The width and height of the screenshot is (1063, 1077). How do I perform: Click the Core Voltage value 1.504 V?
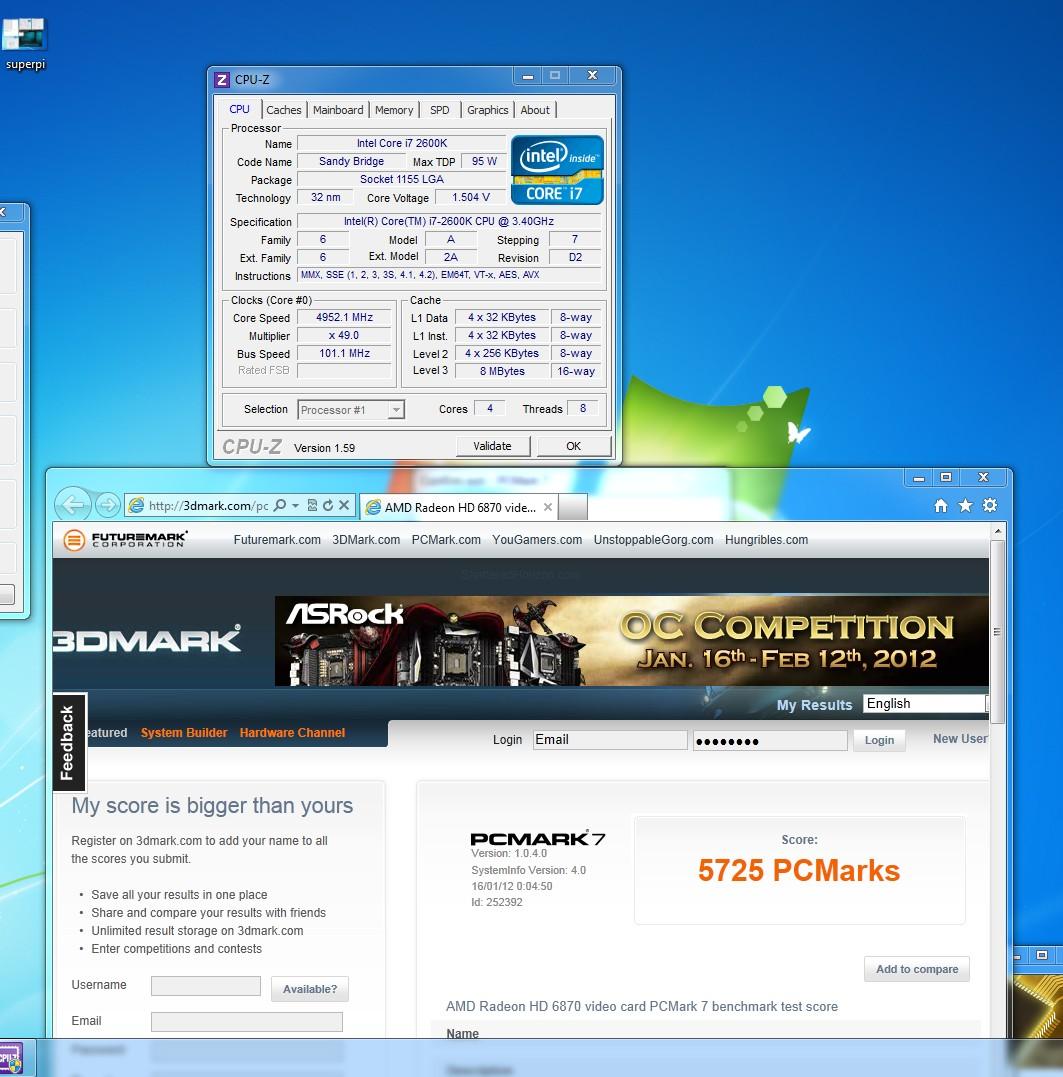point(471,197)
